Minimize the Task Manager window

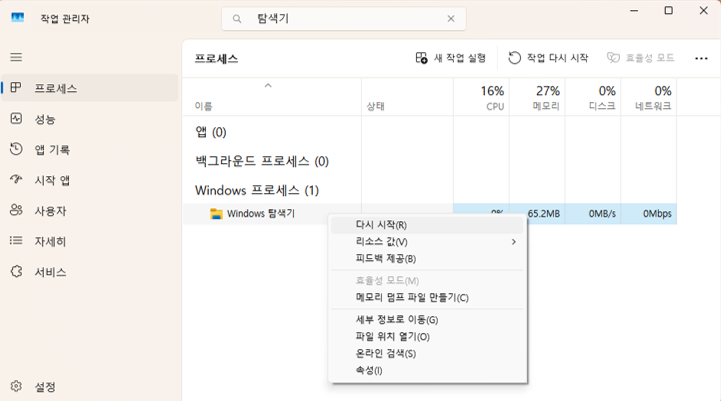(634, 10)
